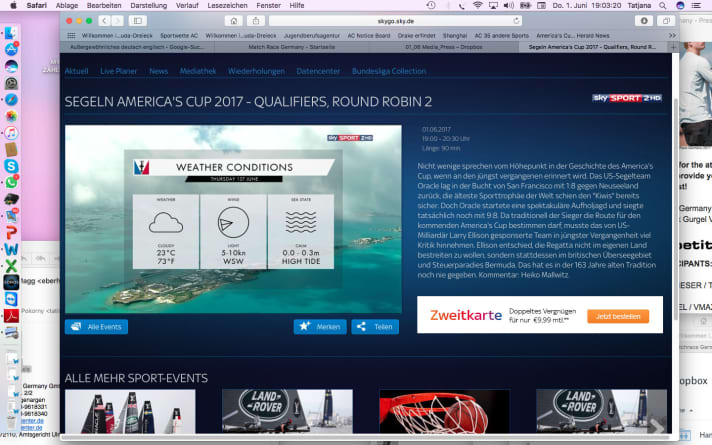Click the Teilen share button
Image resolution: width=712 pixels, height=445 pixels.
pos(375,327)
